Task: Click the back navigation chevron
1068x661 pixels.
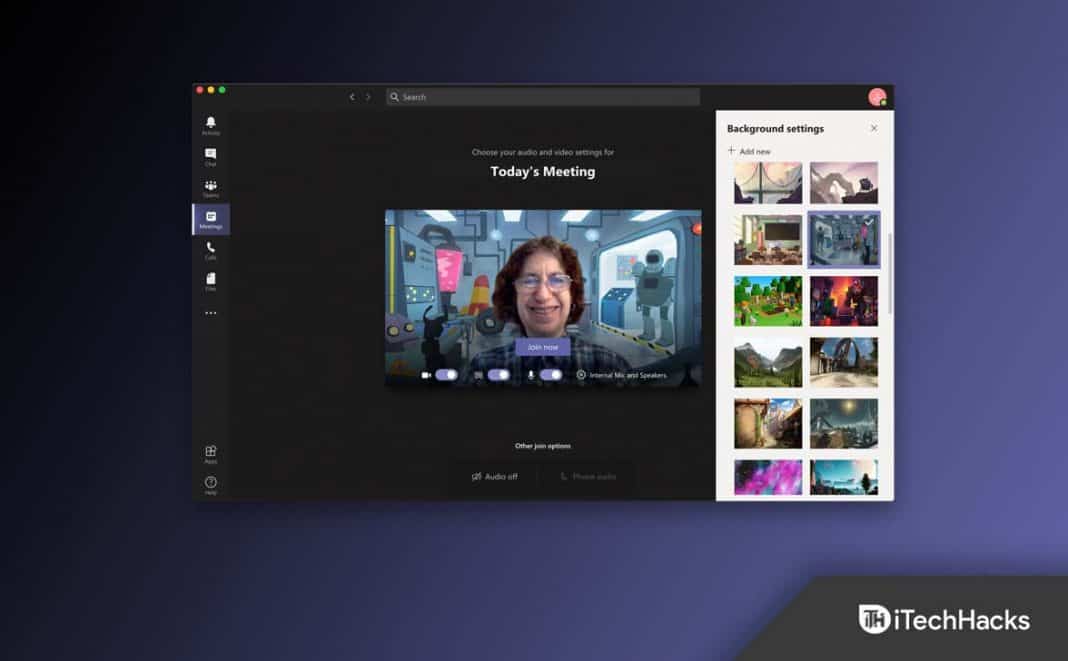Action: (352, 96)
